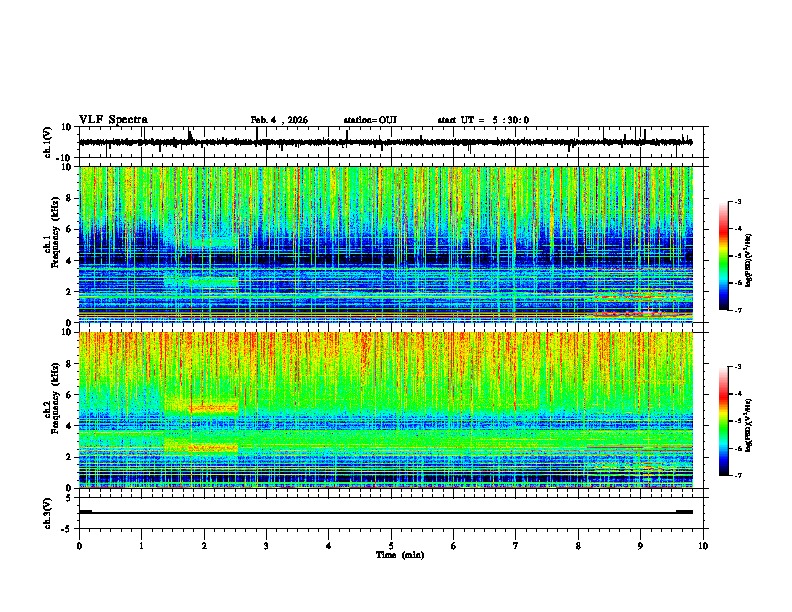Click the ch.3(V) axis label

click(x=48, y=513)
